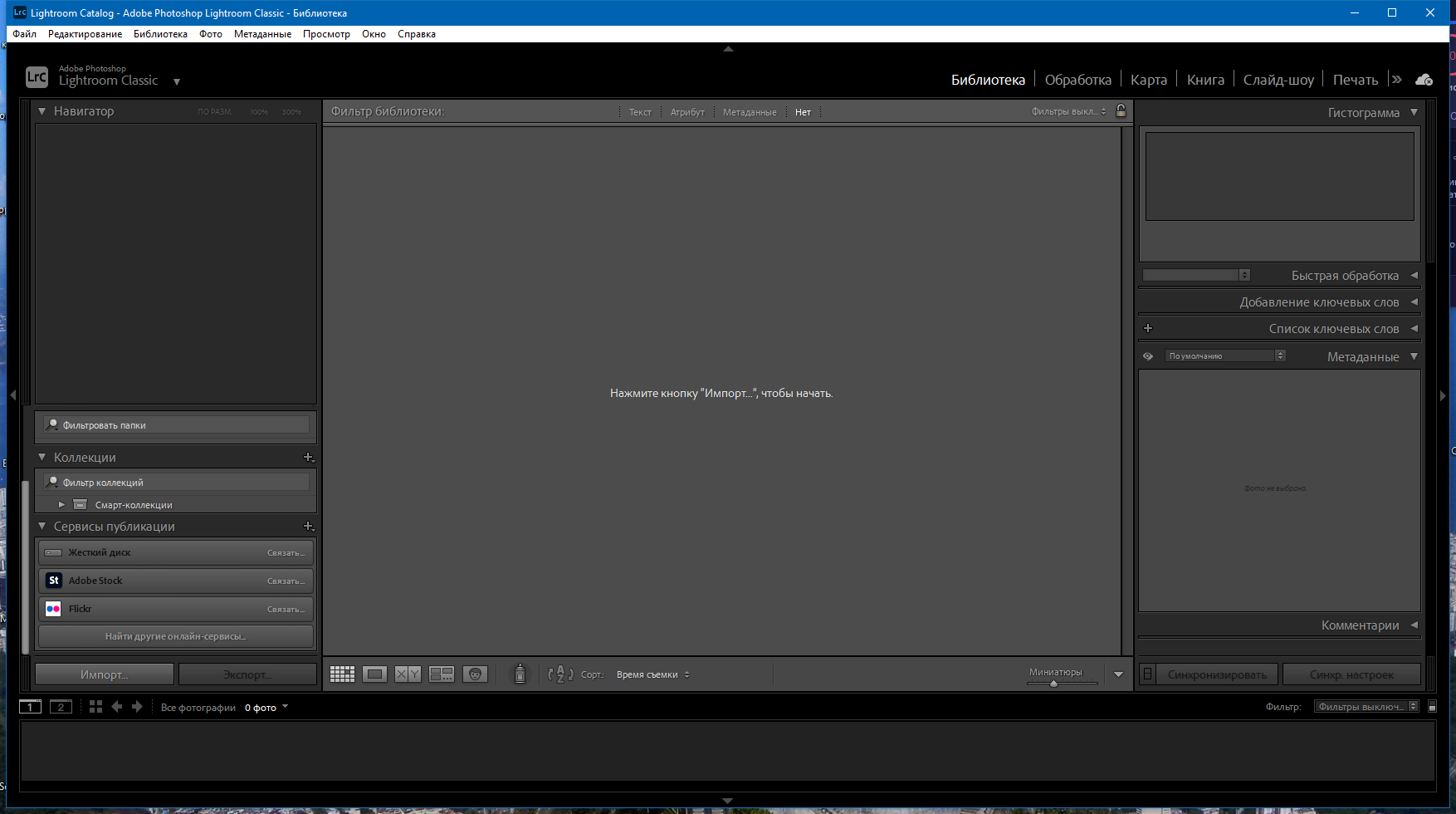Open the identity plate dropdown arrow
Viewport: 1456px width, 814px height.
click(177, 81)
